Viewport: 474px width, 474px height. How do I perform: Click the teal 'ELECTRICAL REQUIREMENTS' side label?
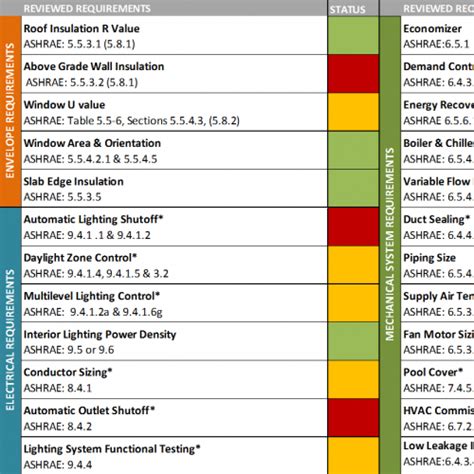coord(10,341)
